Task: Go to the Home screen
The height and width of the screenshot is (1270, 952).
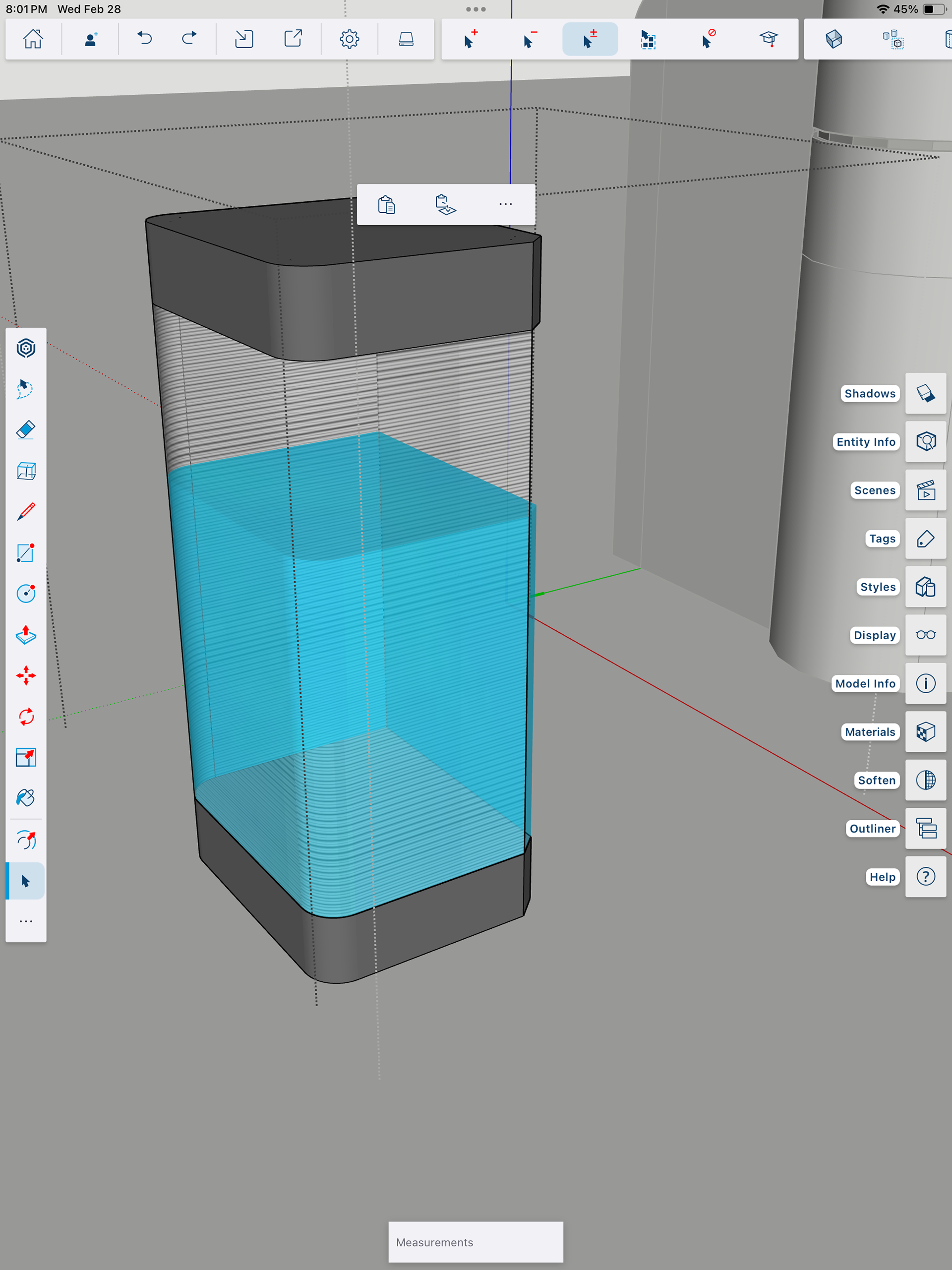Action: [33, 39]
